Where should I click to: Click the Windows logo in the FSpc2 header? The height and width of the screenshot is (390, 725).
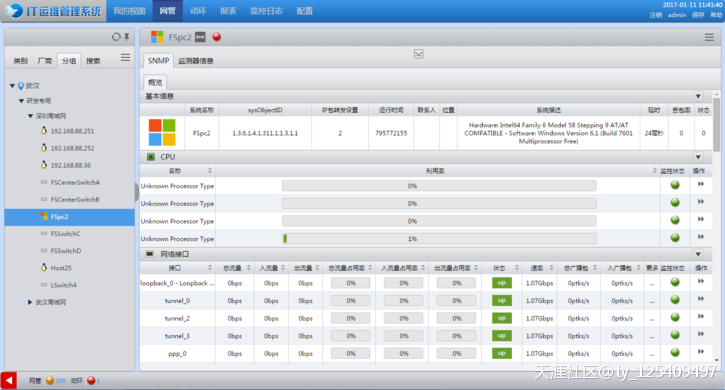[x=157, y=37]
